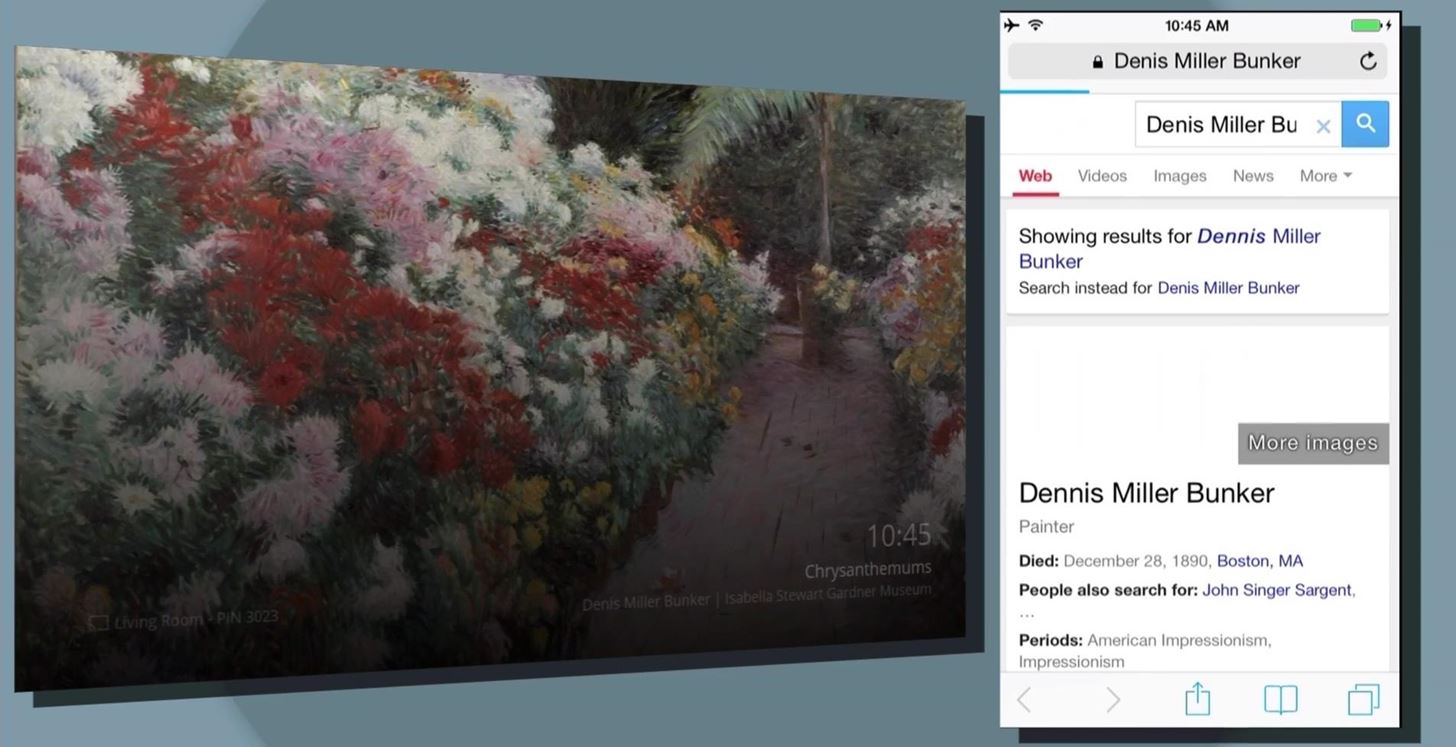The width and height of the screenshot is (1456, 747).
Task: Click the Chrysanthemums title on the TV screen
Action: click(x=868, y=569)
